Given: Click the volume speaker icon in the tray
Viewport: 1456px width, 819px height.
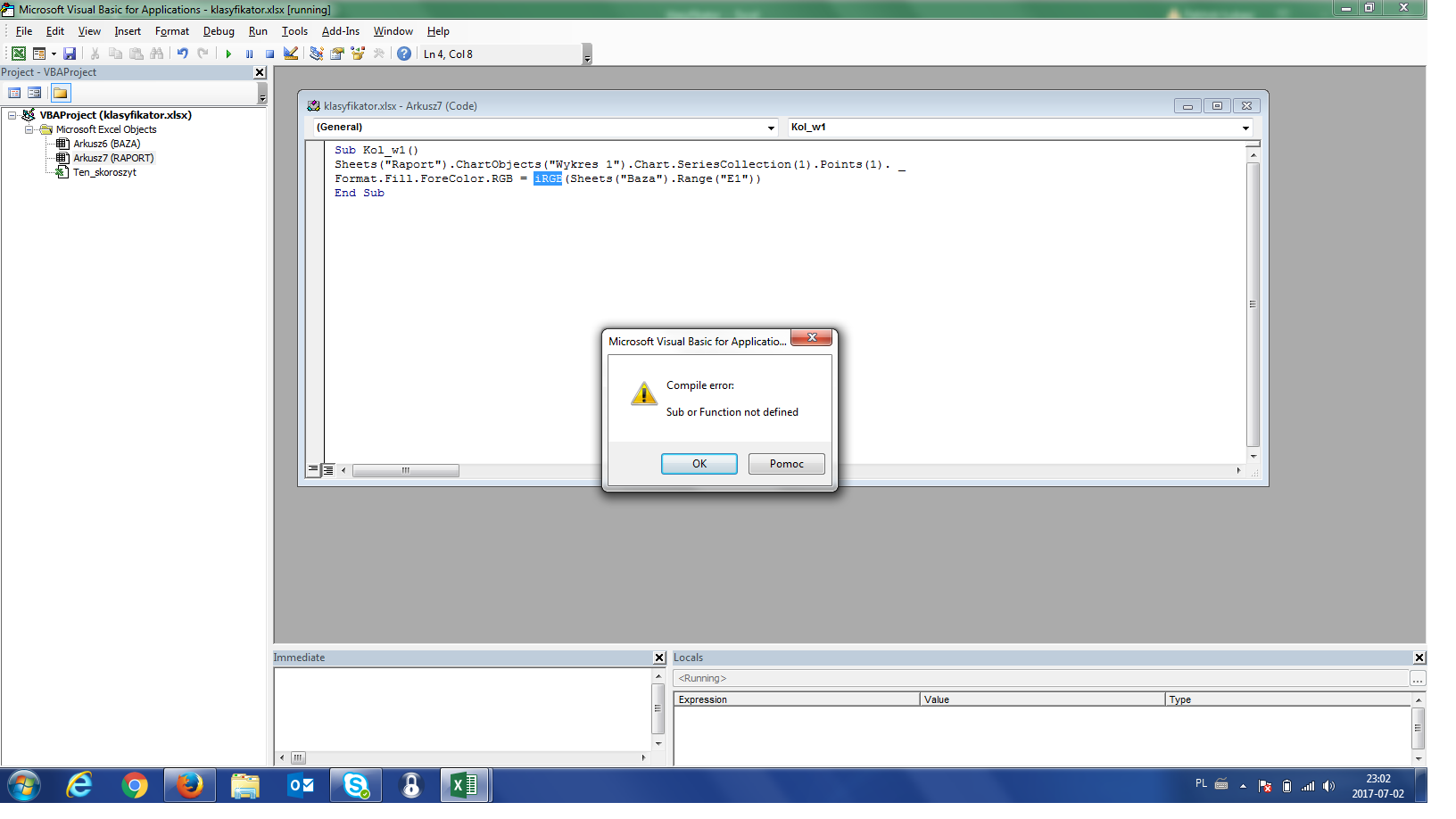Looking at the screenshot, I should tap(1328, 786).
